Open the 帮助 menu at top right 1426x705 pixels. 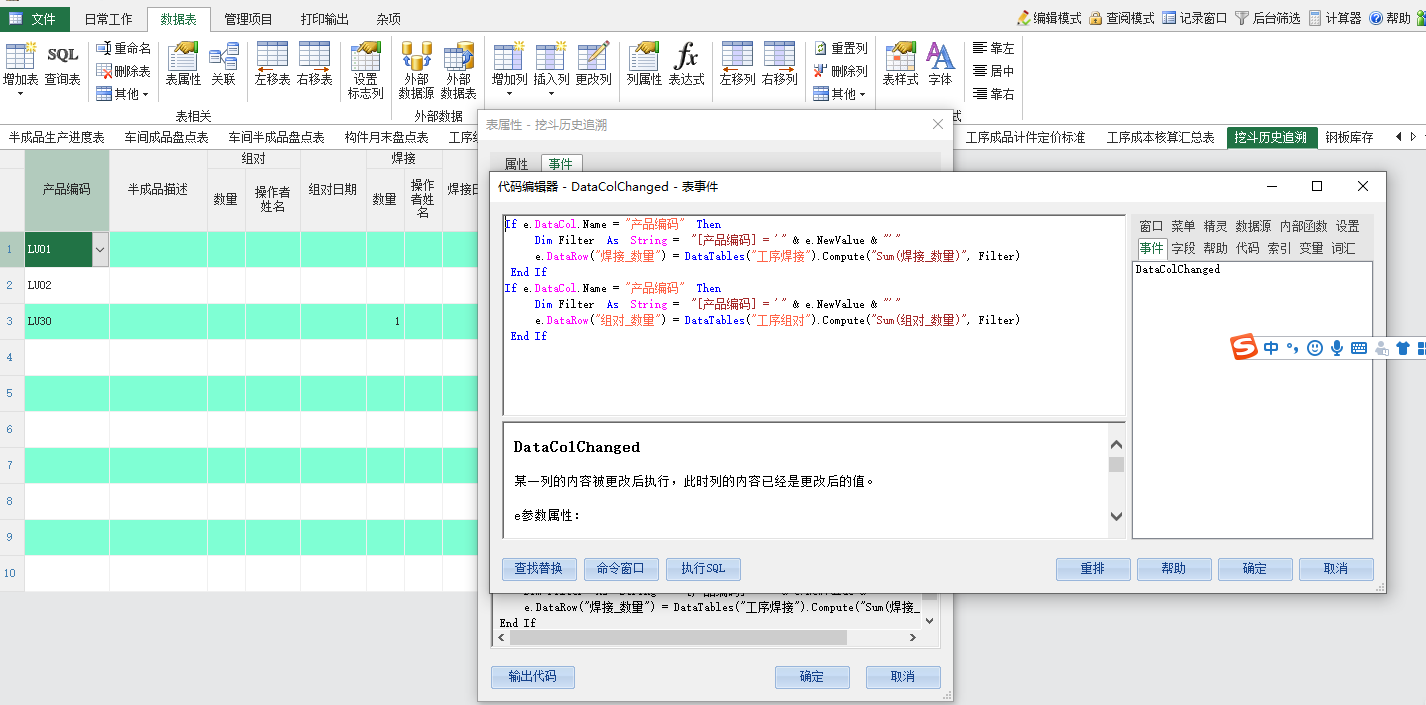coord(1390,18)
